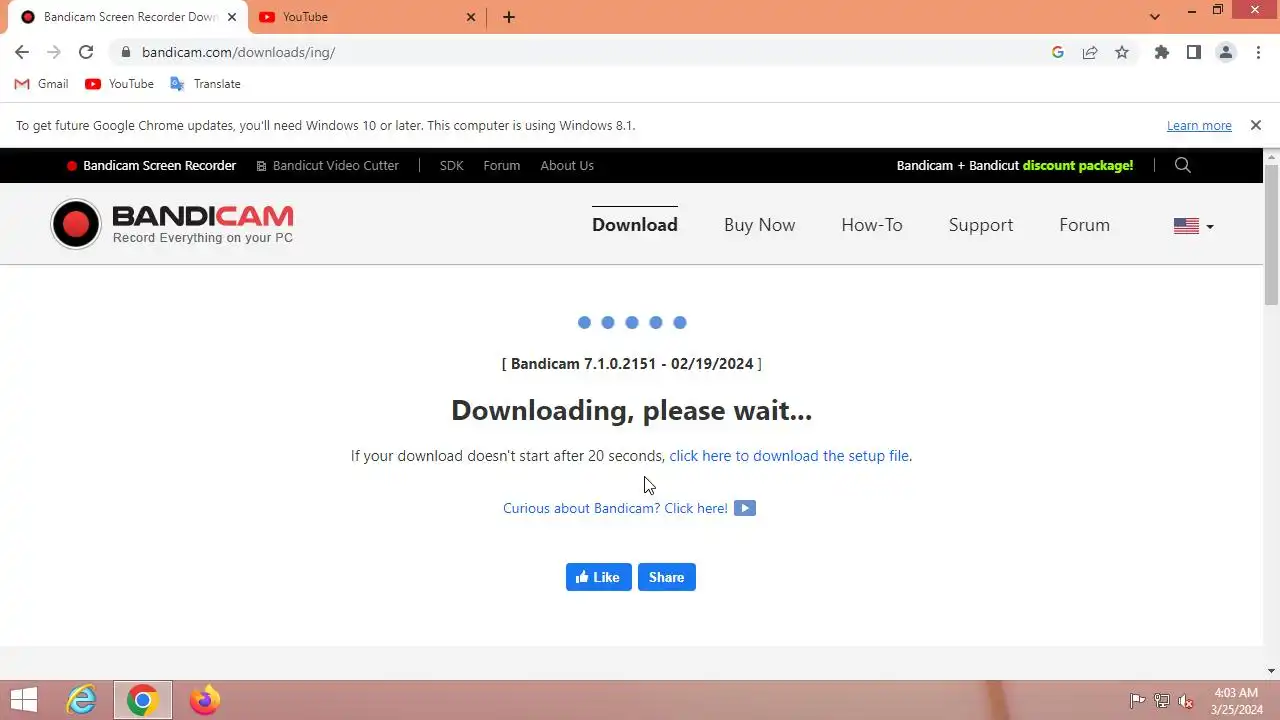Open the language flag dropdown

click(x=1194, y=226)
